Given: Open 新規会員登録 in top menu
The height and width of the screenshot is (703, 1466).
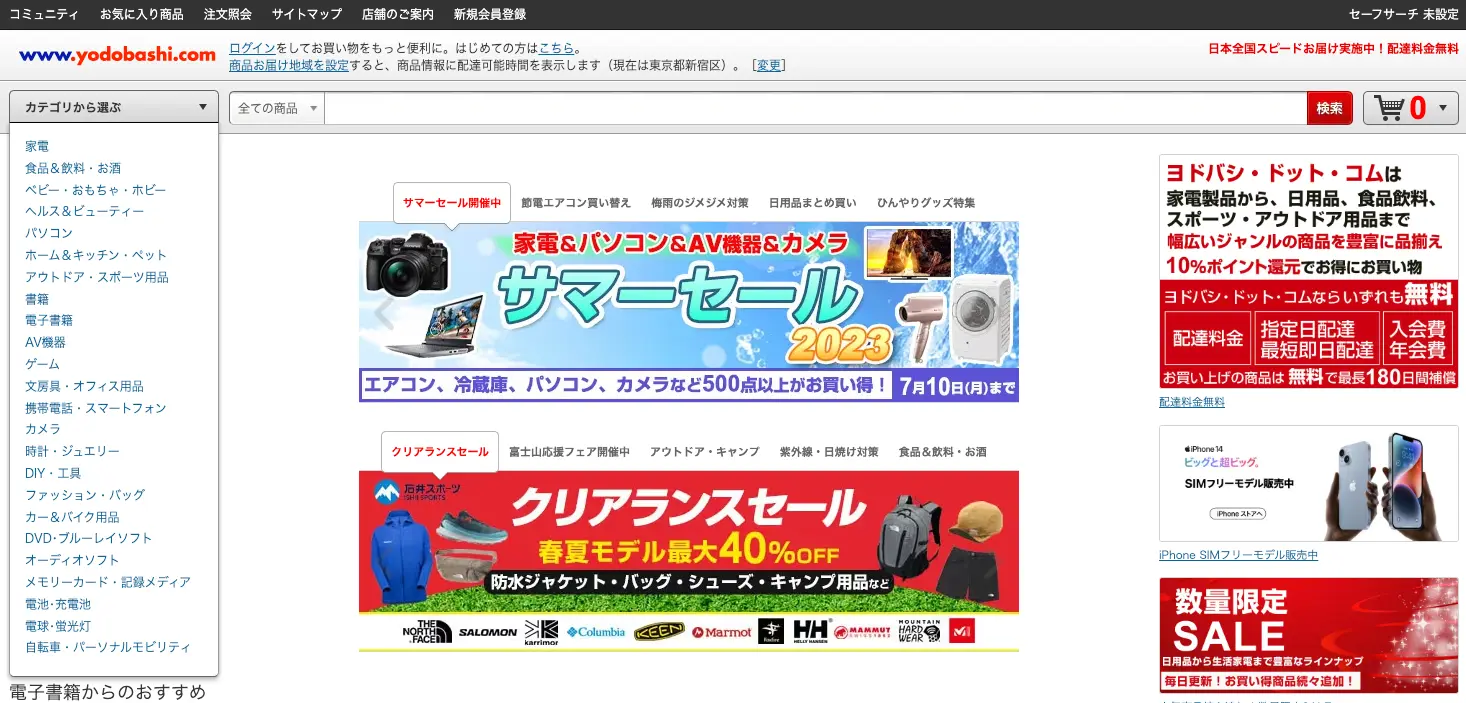Looking at the screenshot, I should [490, 15].
